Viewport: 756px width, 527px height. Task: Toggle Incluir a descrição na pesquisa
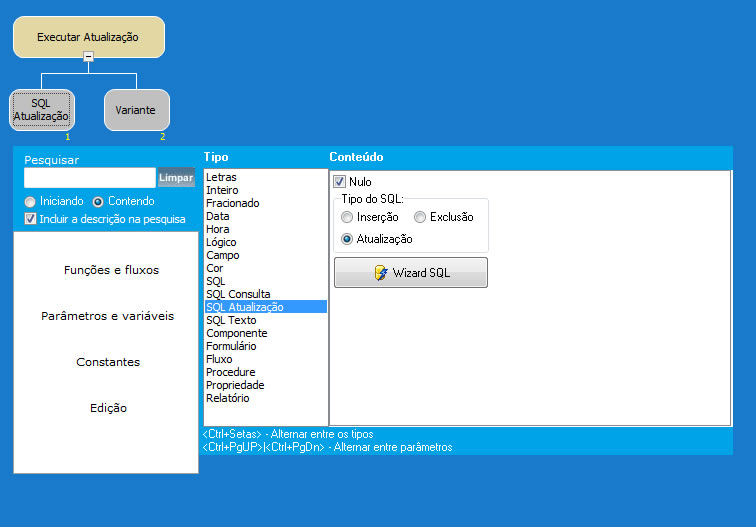click(30, 218)
